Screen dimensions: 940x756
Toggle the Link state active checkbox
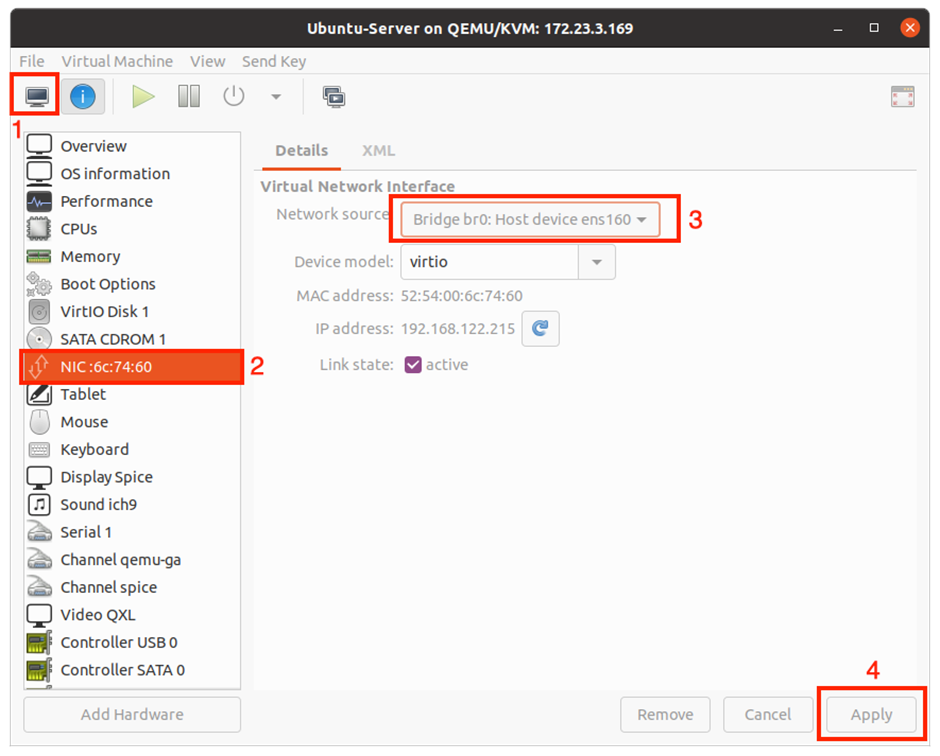click(x=413, y=365)
